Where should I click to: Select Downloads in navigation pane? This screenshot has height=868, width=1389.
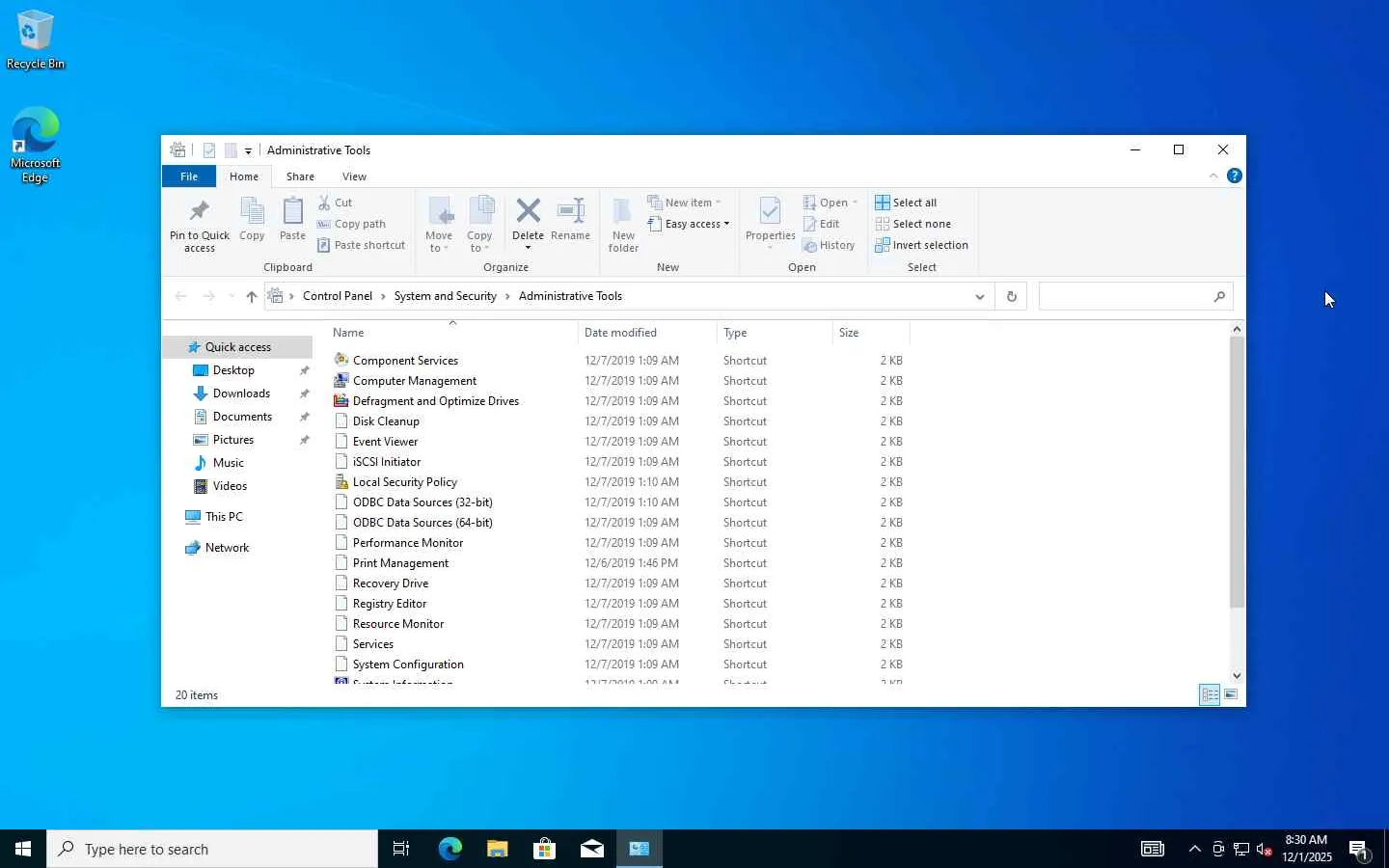[x=241, y=393]
